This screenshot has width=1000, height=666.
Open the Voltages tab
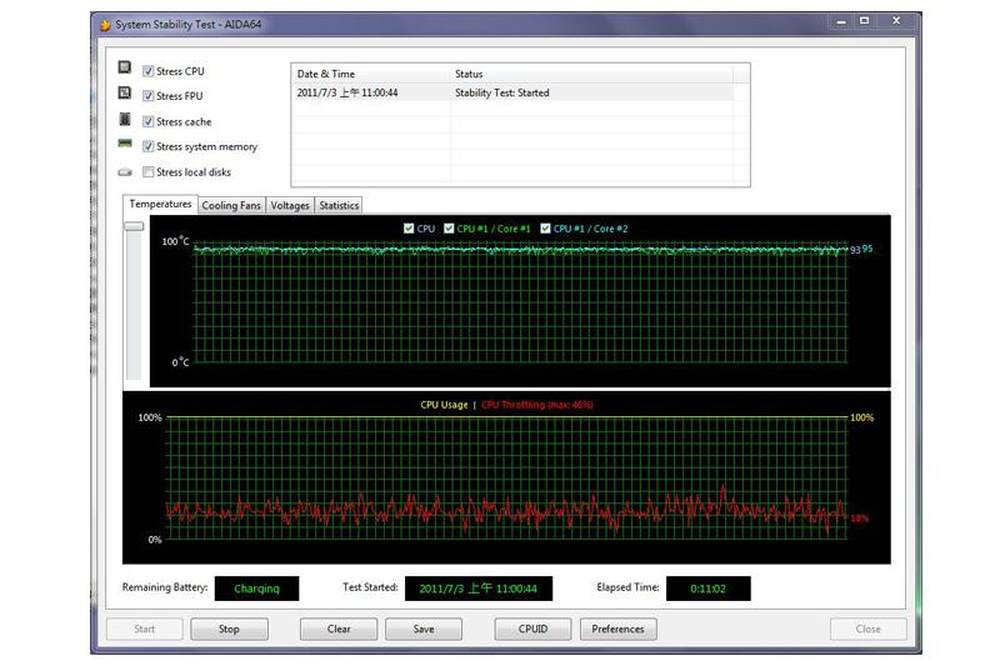pyautogui.click(x=290, y=205)
